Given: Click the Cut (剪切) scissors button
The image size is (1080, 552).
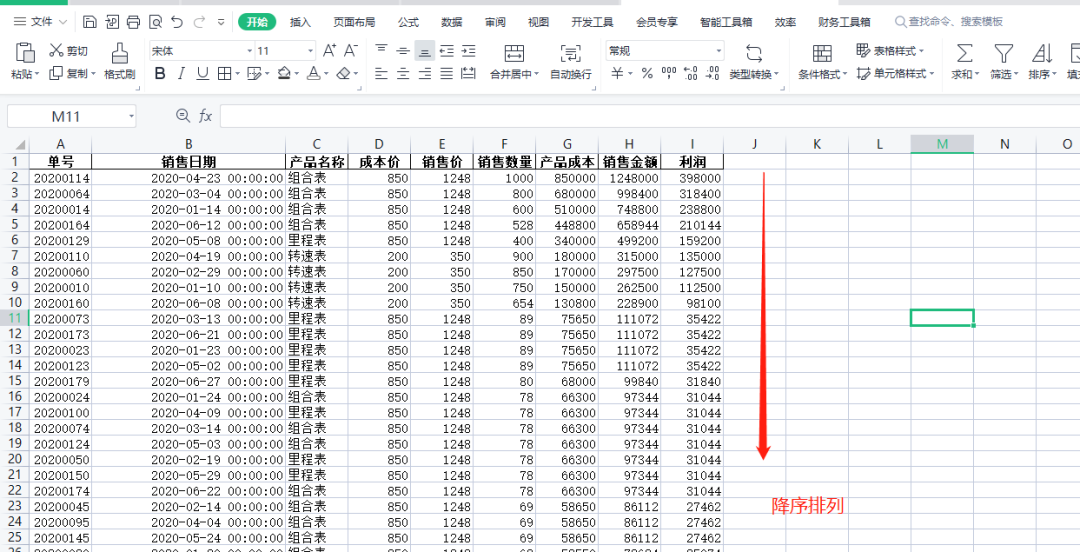Looking at the screenshot, I should (68, 51).
